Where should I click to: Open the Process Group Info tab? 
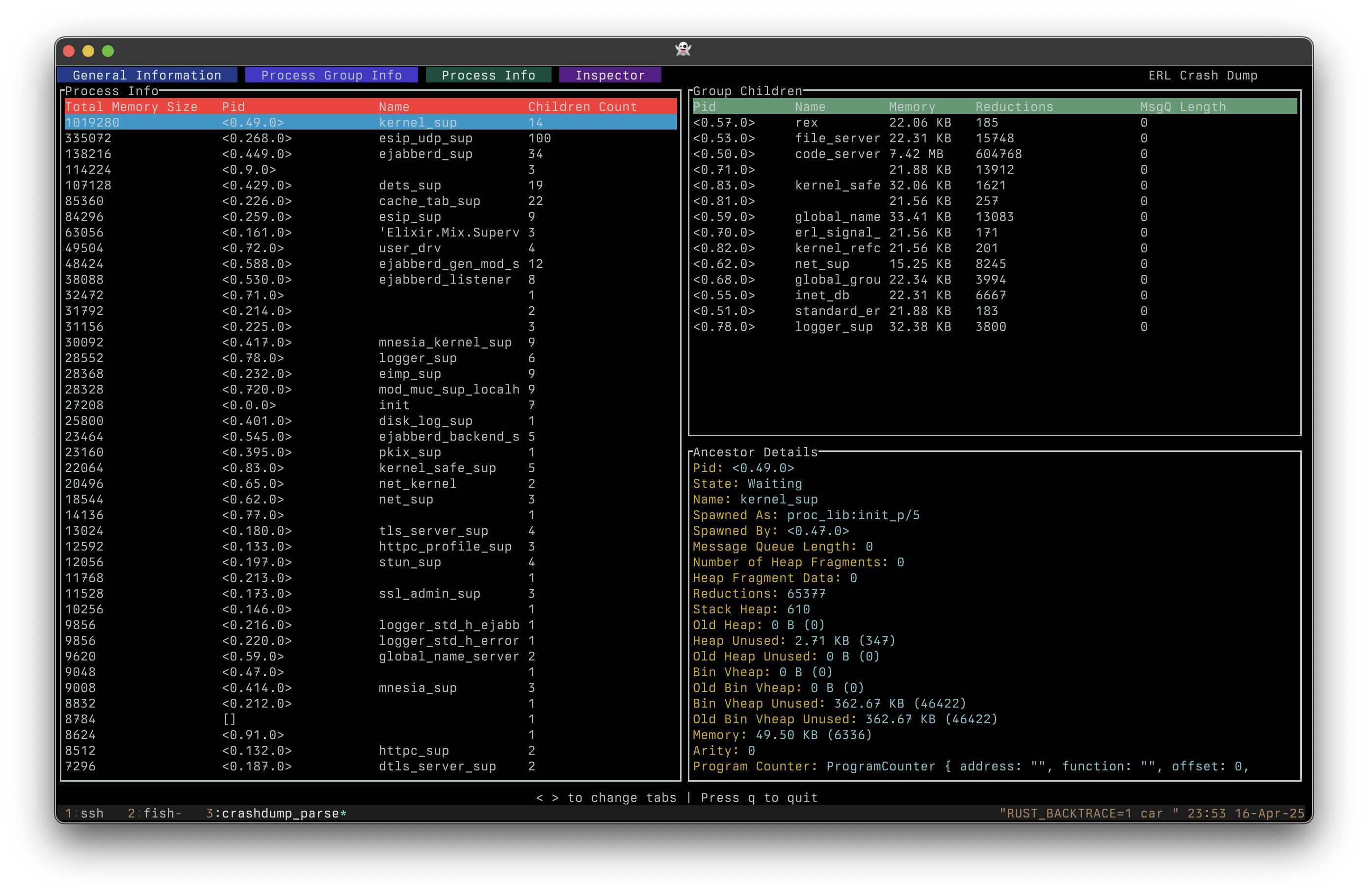[331, 75]
